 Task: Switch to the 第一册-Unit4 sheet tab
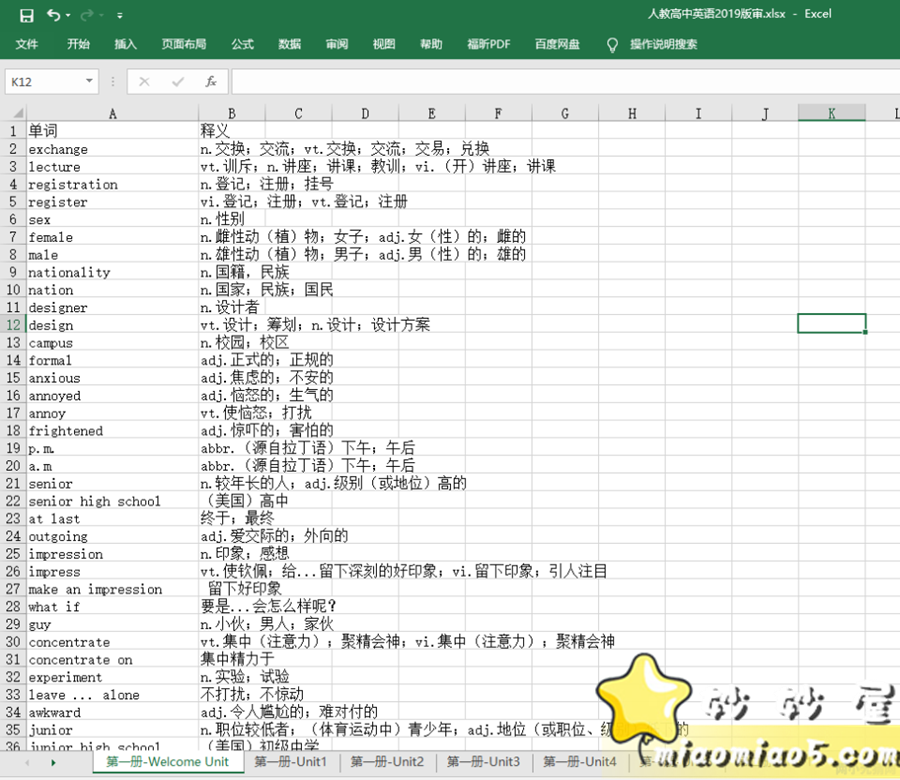click(x=580, y=762)
